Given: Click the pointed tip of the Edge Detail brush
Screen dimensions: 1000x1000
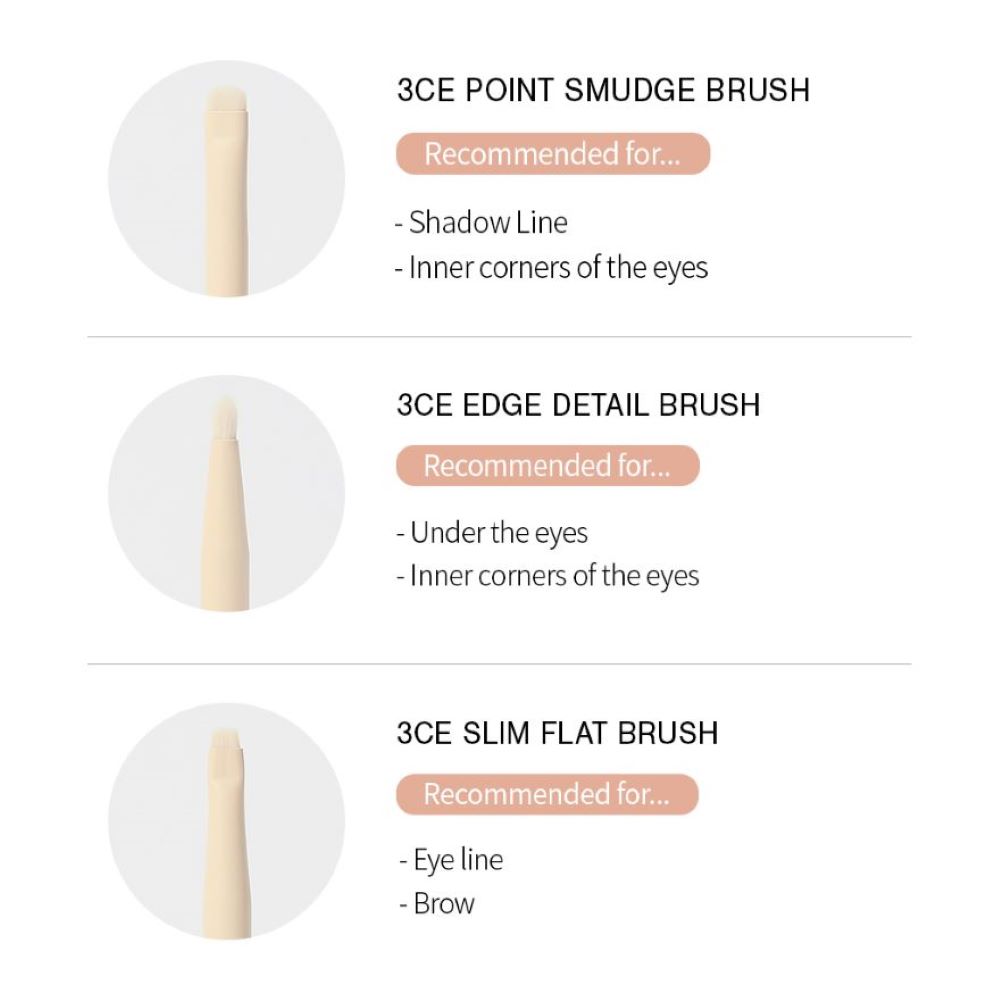Looking at the screenshot, I should (x=224, y=416).
